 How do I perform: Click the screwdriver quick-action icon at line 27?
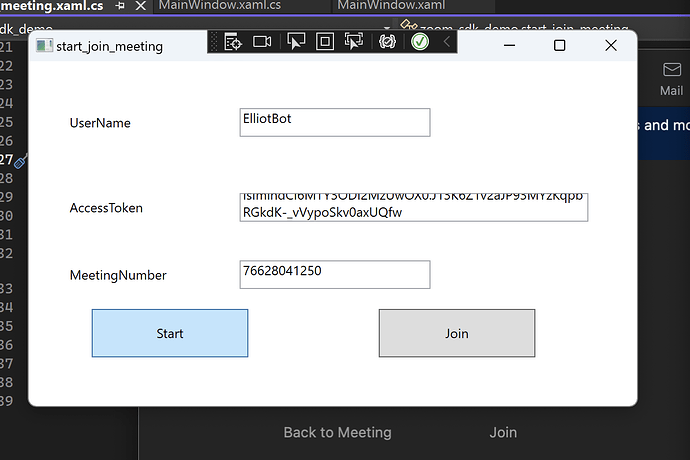coord(20,162)
